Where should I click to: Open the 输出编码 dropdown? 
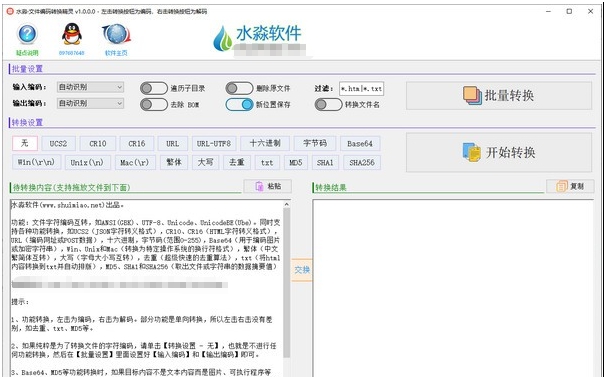[90, 104]
